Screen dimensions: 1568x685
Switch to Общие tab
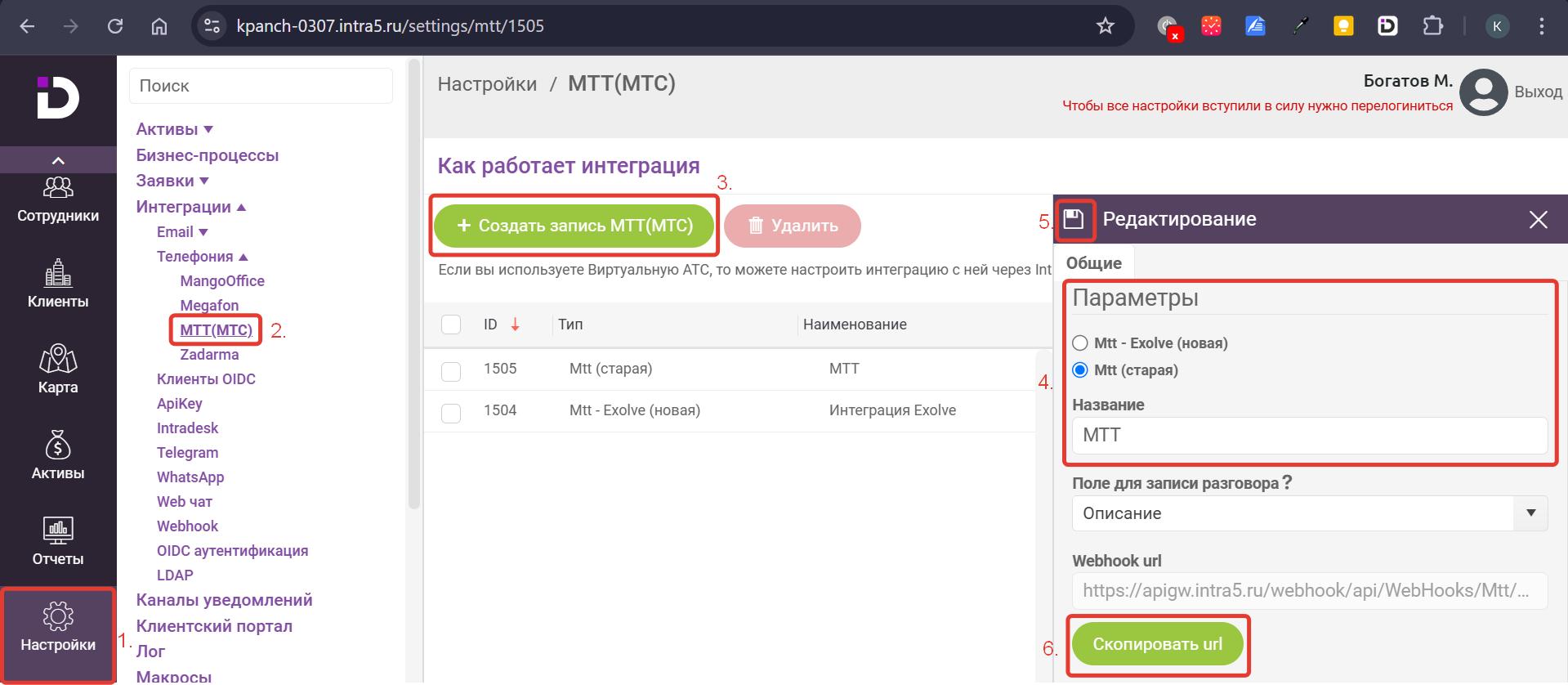coord(1093,263)
